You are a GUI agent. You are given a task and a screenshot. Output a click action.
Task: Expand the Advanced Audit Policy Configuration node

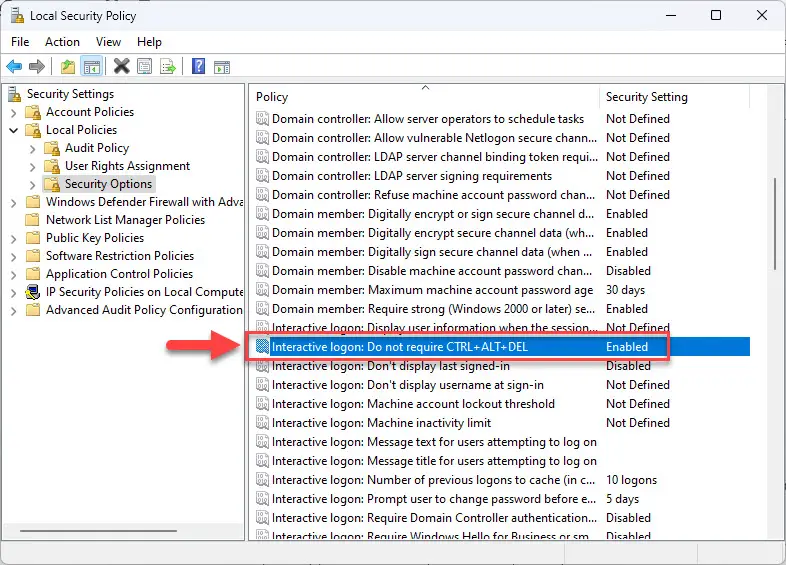[x=14, y=310]
